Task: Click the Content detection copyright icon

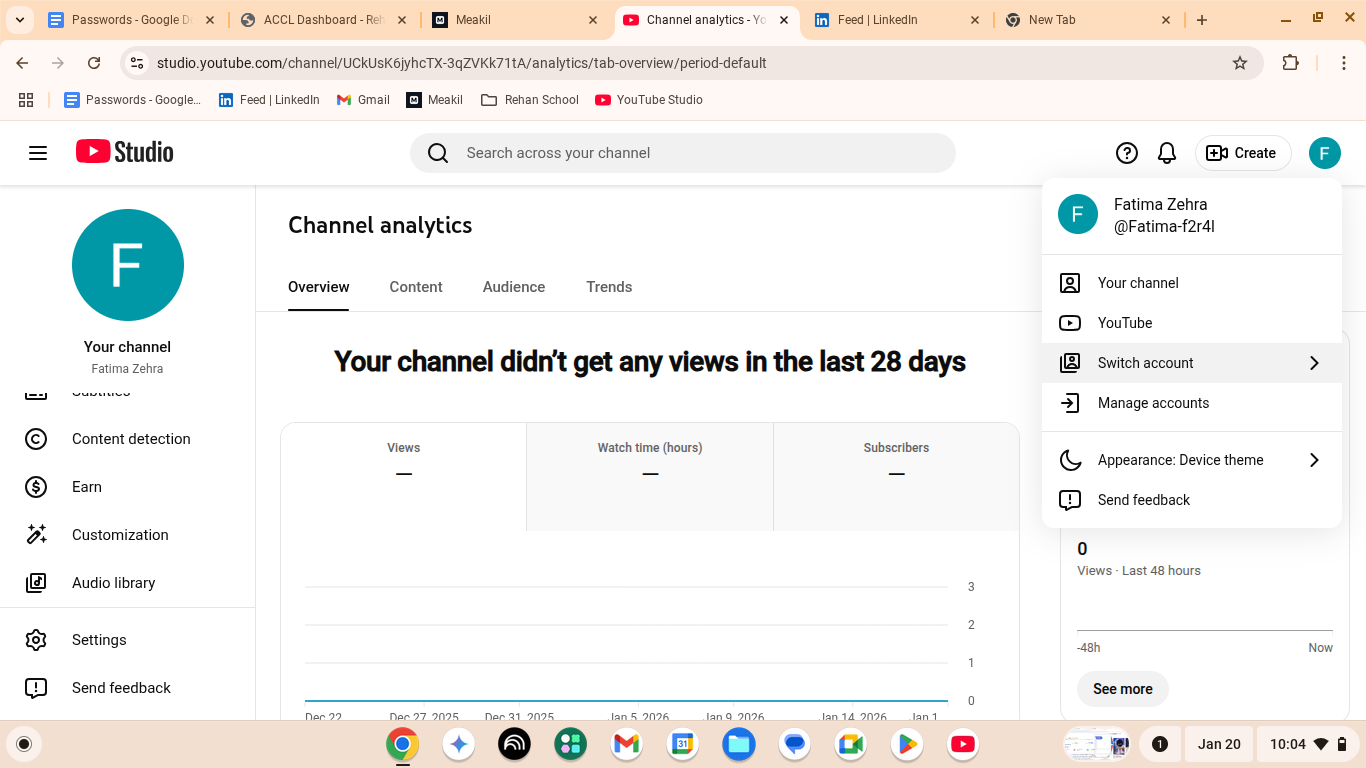Action: pyautogui.click(x=36, y=439)
